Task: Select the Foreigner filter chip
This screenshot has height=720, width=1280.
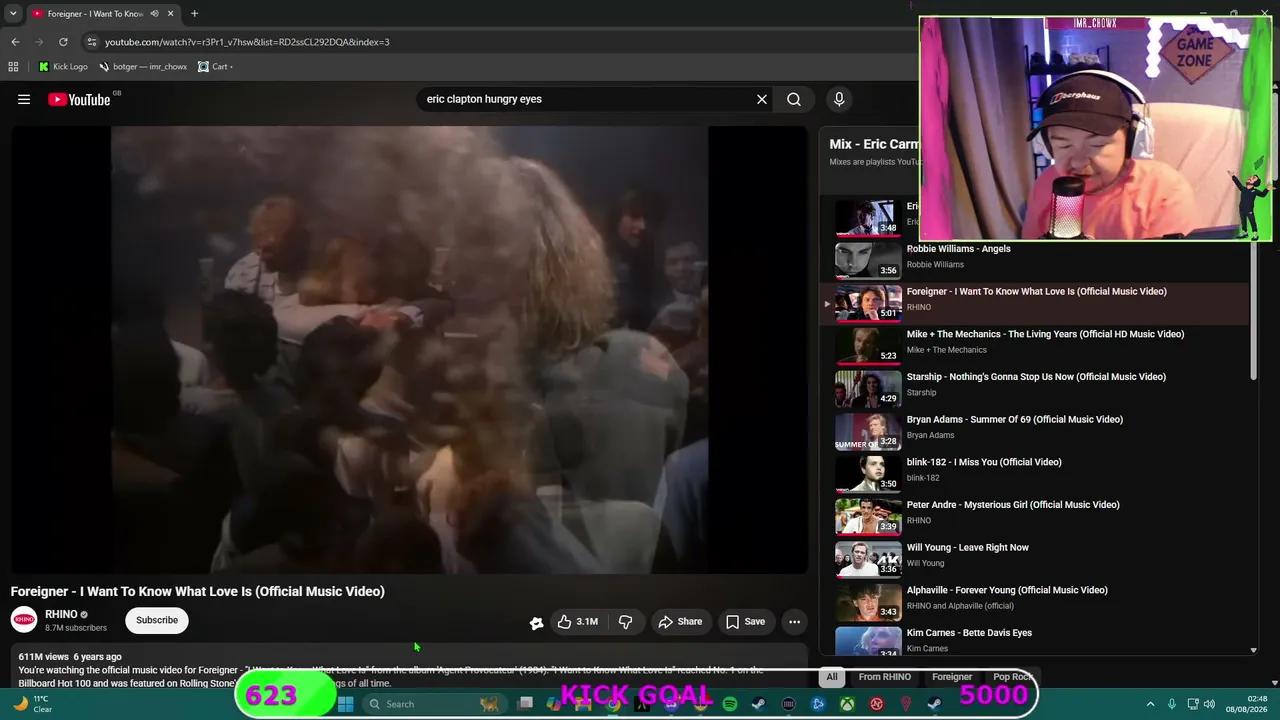Action: 952,677
